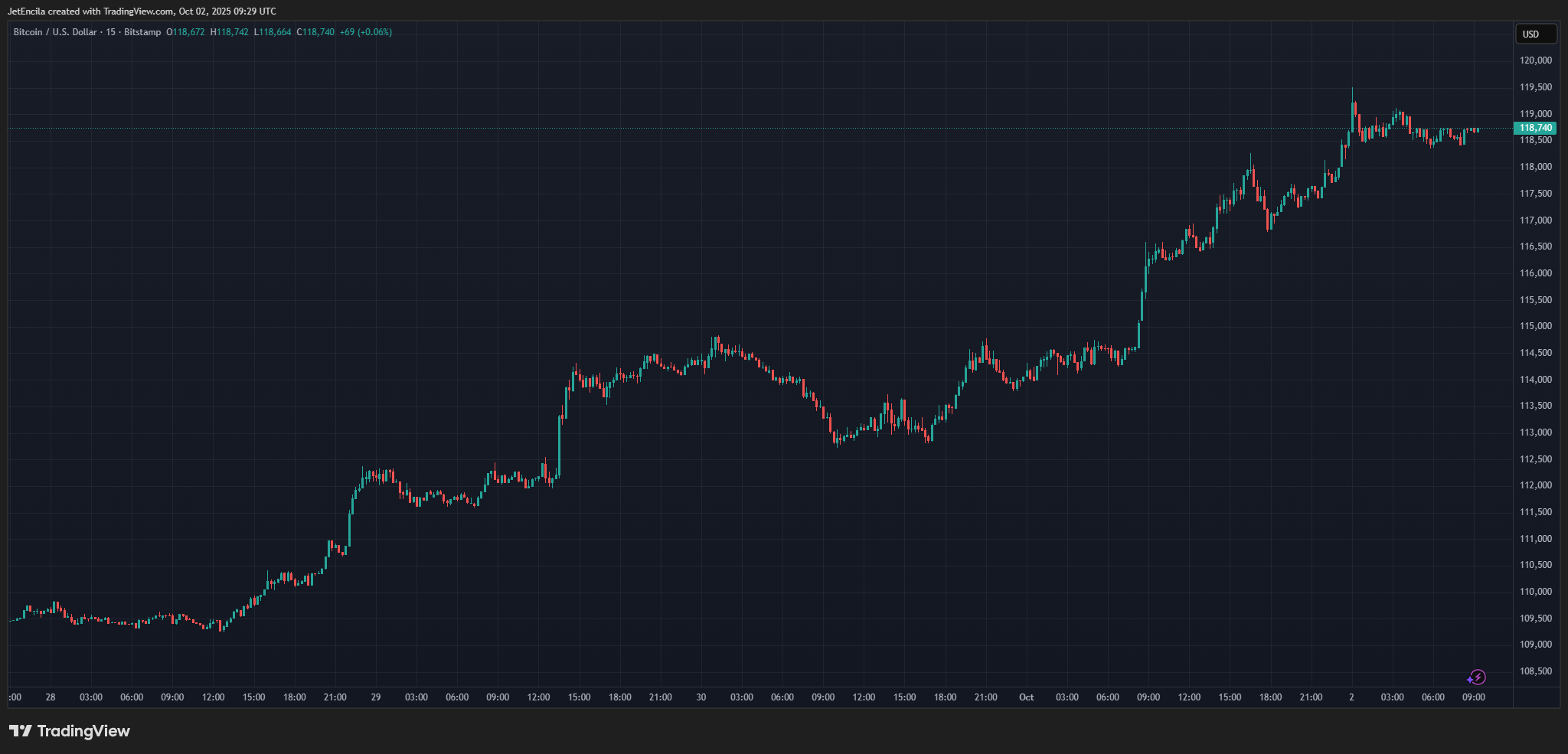Click the Bitcoin / U.S. Dollar symbol title
The image size is (1568, 754).
point(55,32)
